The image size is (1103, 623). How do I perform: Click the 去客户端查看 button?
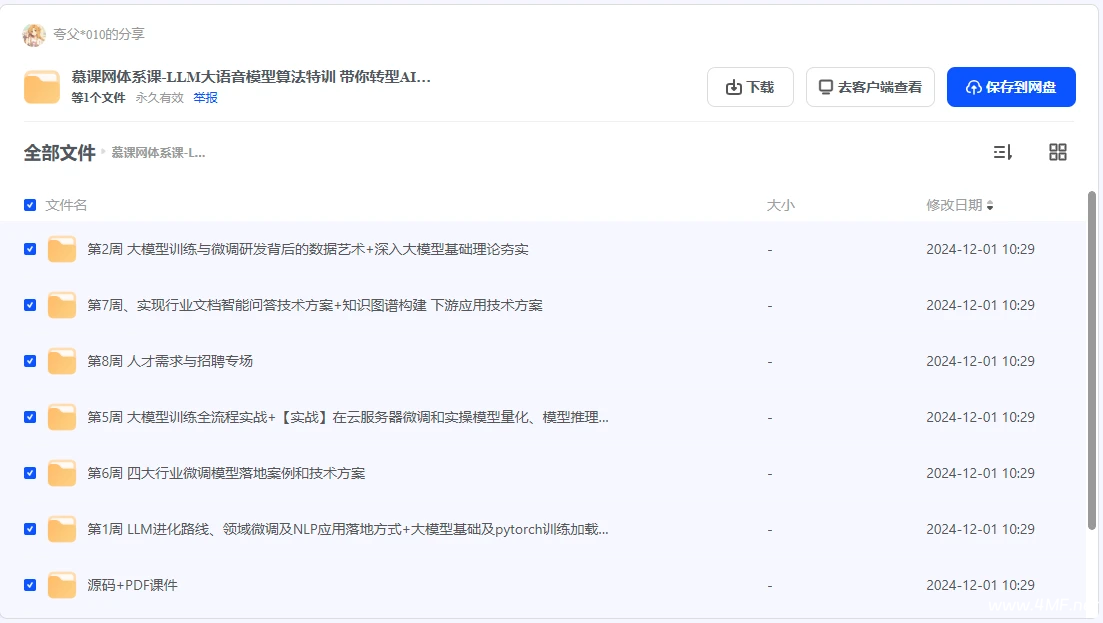coord(870,87)
